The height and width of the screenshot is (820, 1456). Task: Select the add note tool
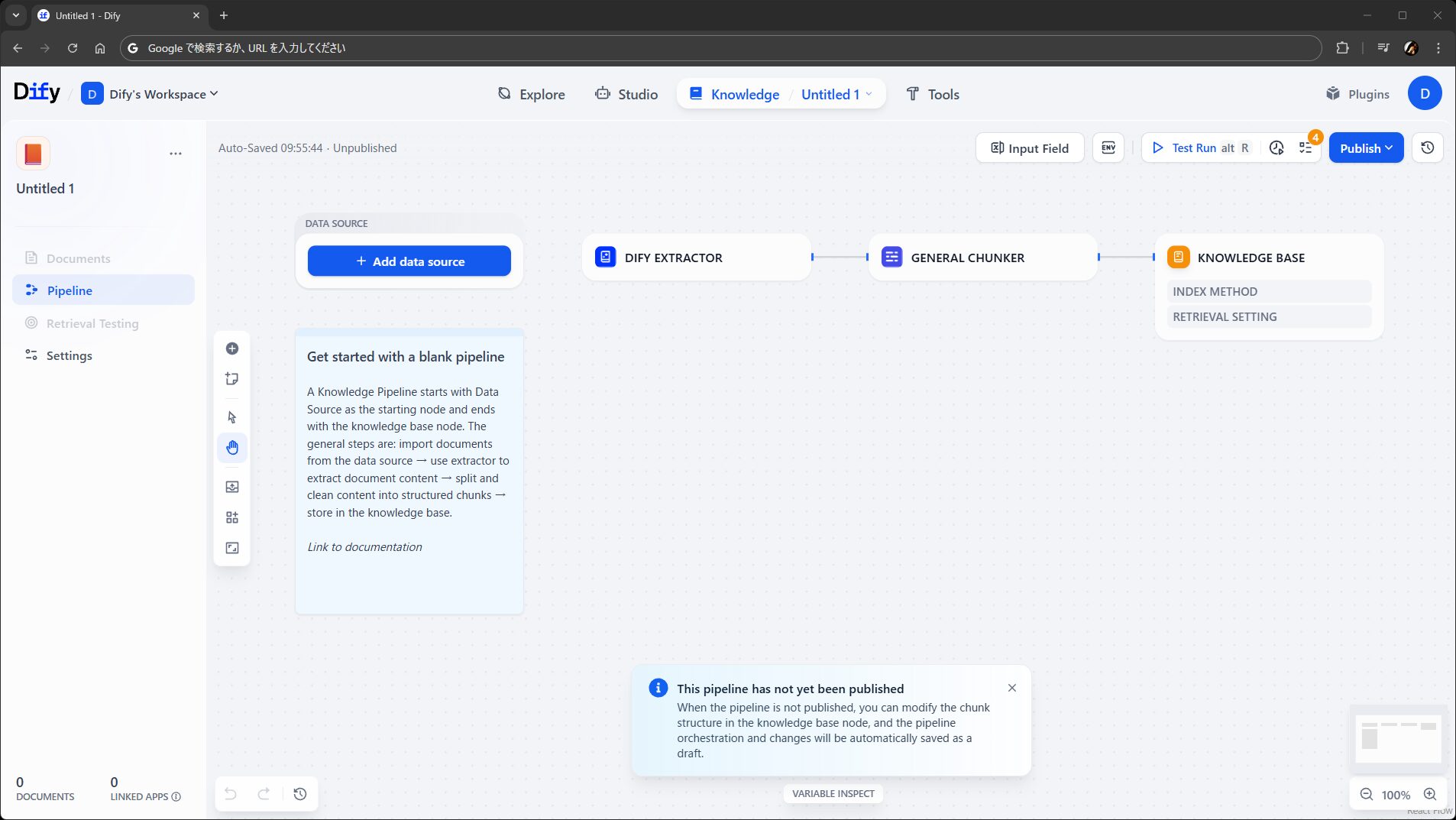coord(232,379)
